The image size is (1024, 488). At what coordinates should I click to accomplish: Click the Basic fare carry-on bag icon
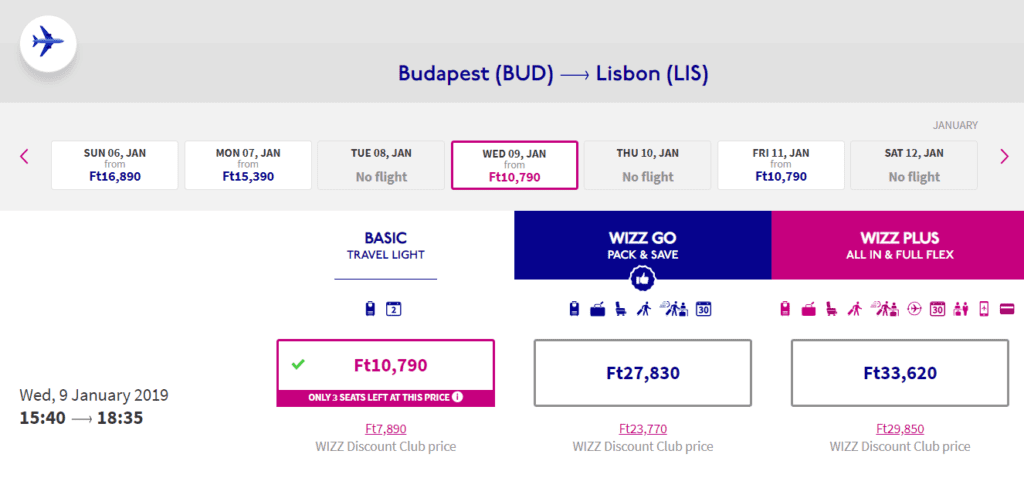click(370, 308)
